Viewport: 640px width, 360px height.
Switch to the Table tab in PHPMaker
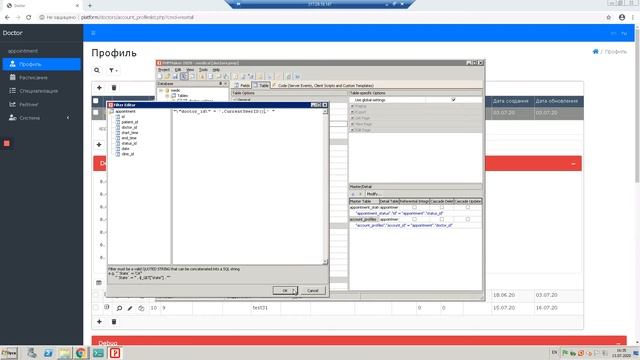point(261,85)
